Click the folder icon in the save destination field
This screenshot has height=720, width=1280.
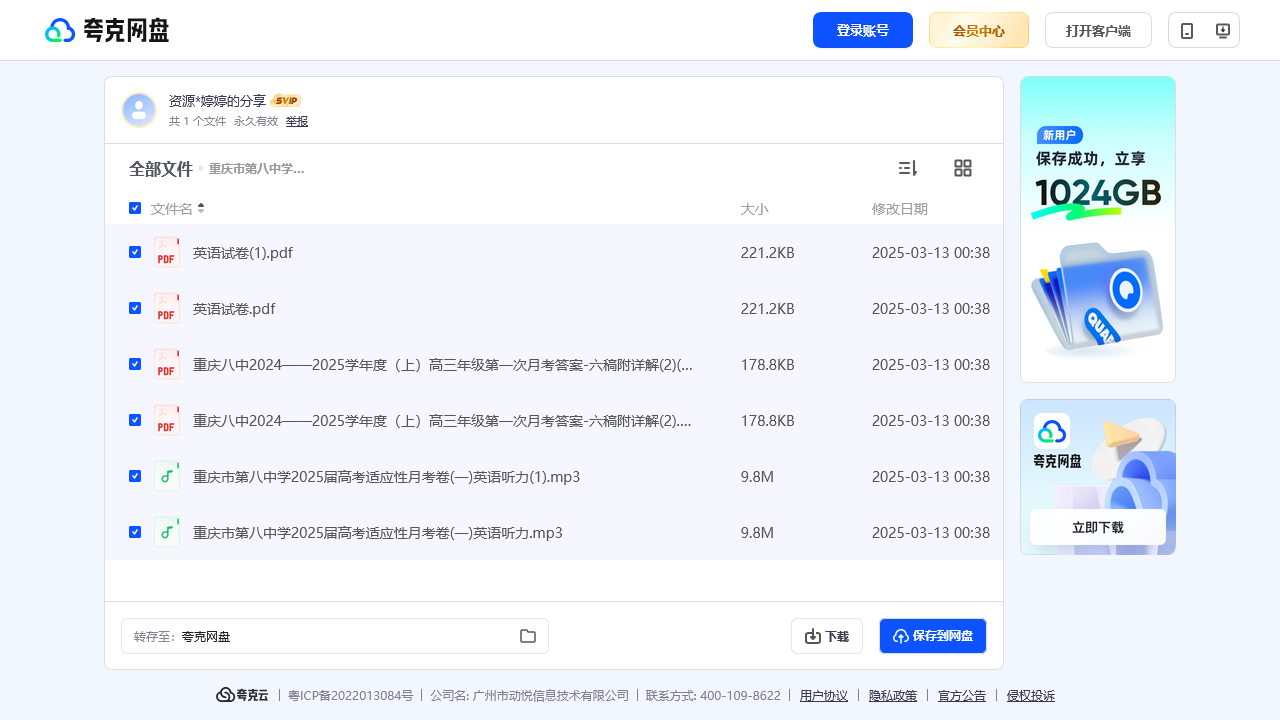tap(528, 636)
